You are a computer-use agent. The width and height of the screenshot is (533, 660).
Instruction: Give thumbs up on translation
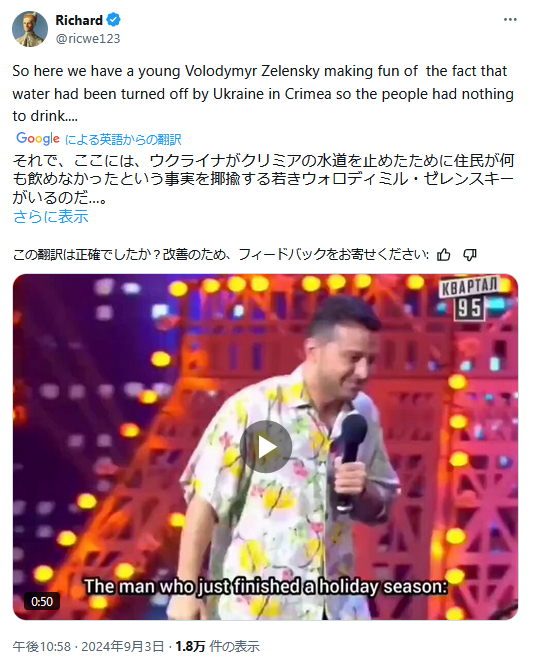443,255
